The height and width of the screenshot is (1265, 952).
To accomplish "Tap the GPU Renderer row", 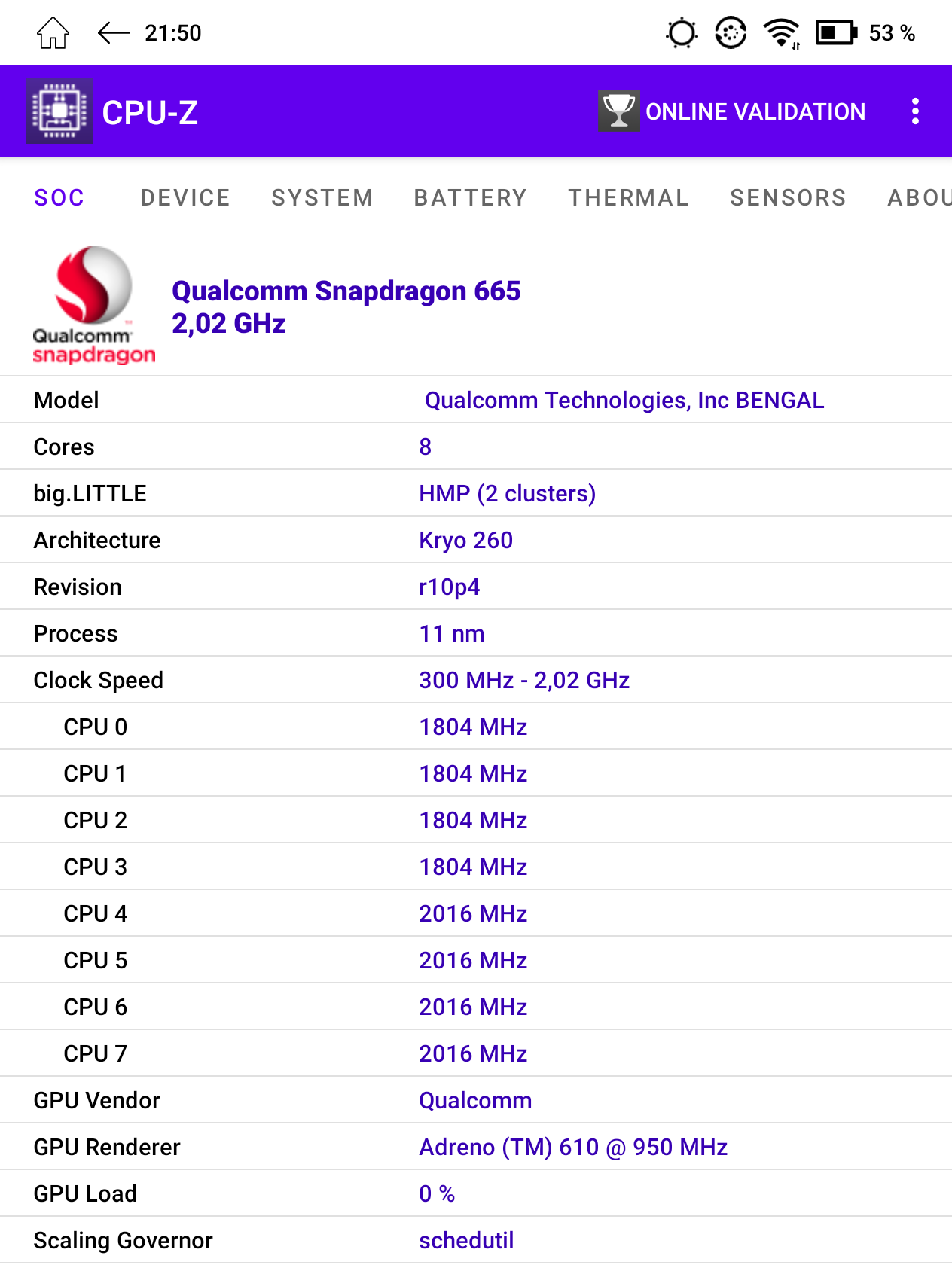I will click(476, 1147).
